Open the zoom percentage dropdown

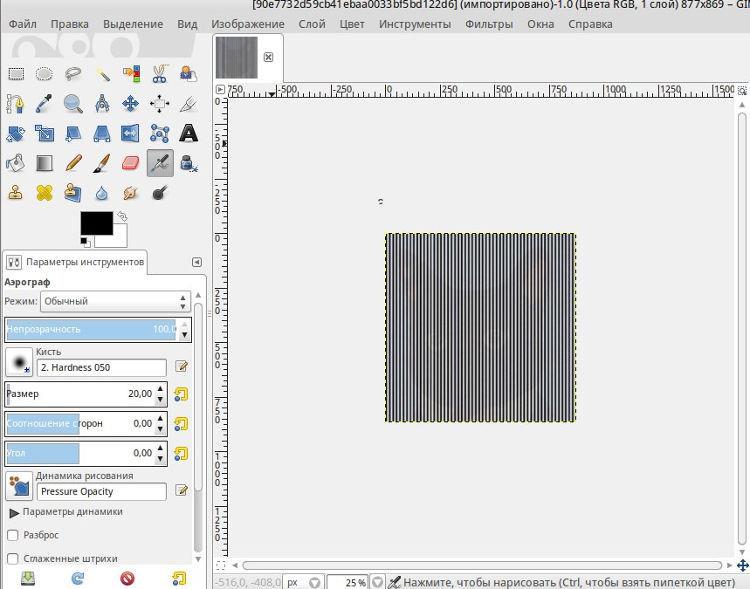(378, 582)
